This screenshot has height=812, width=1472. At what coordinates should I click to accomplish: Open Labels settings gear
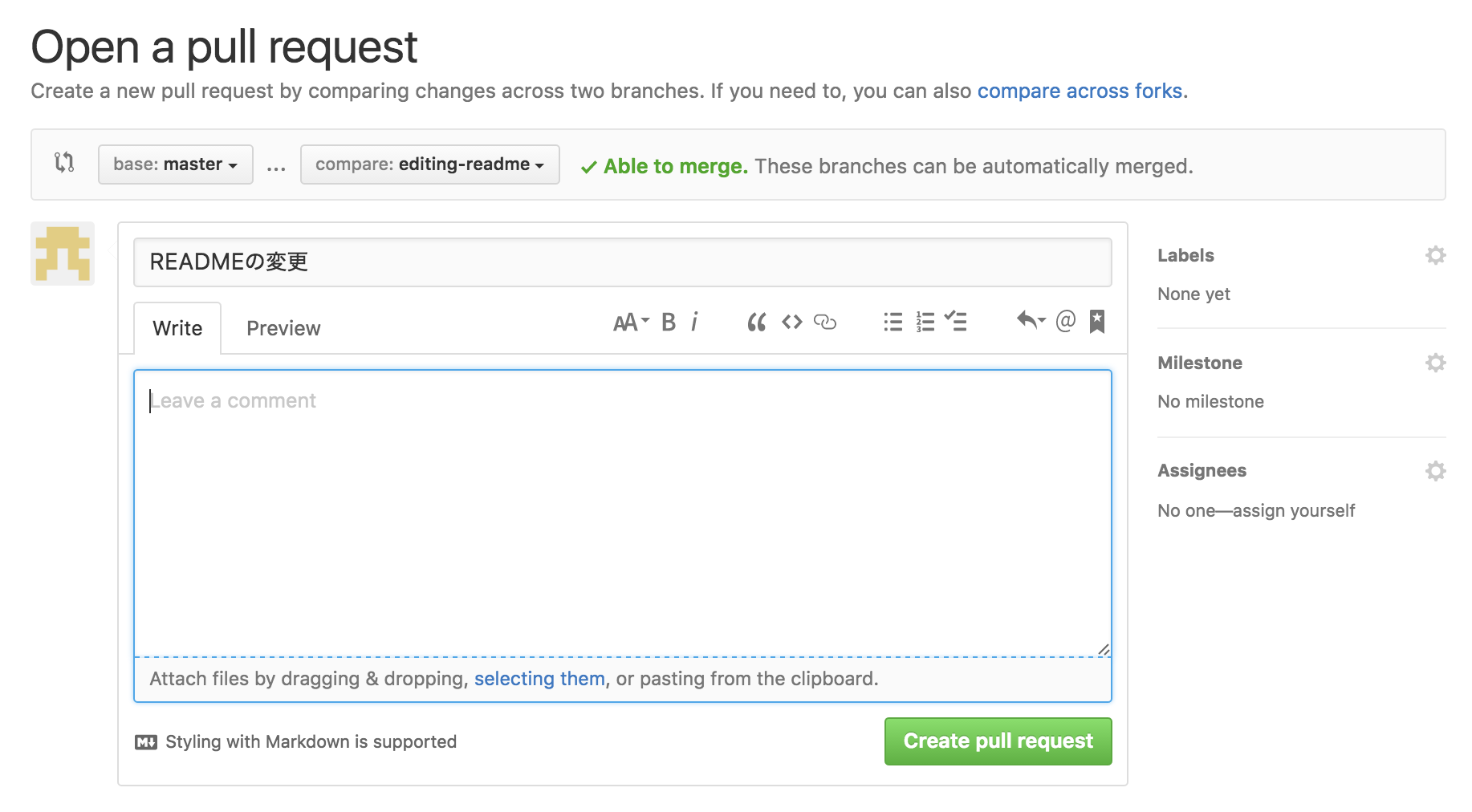pyautogui.click(x=1436, y=255)
